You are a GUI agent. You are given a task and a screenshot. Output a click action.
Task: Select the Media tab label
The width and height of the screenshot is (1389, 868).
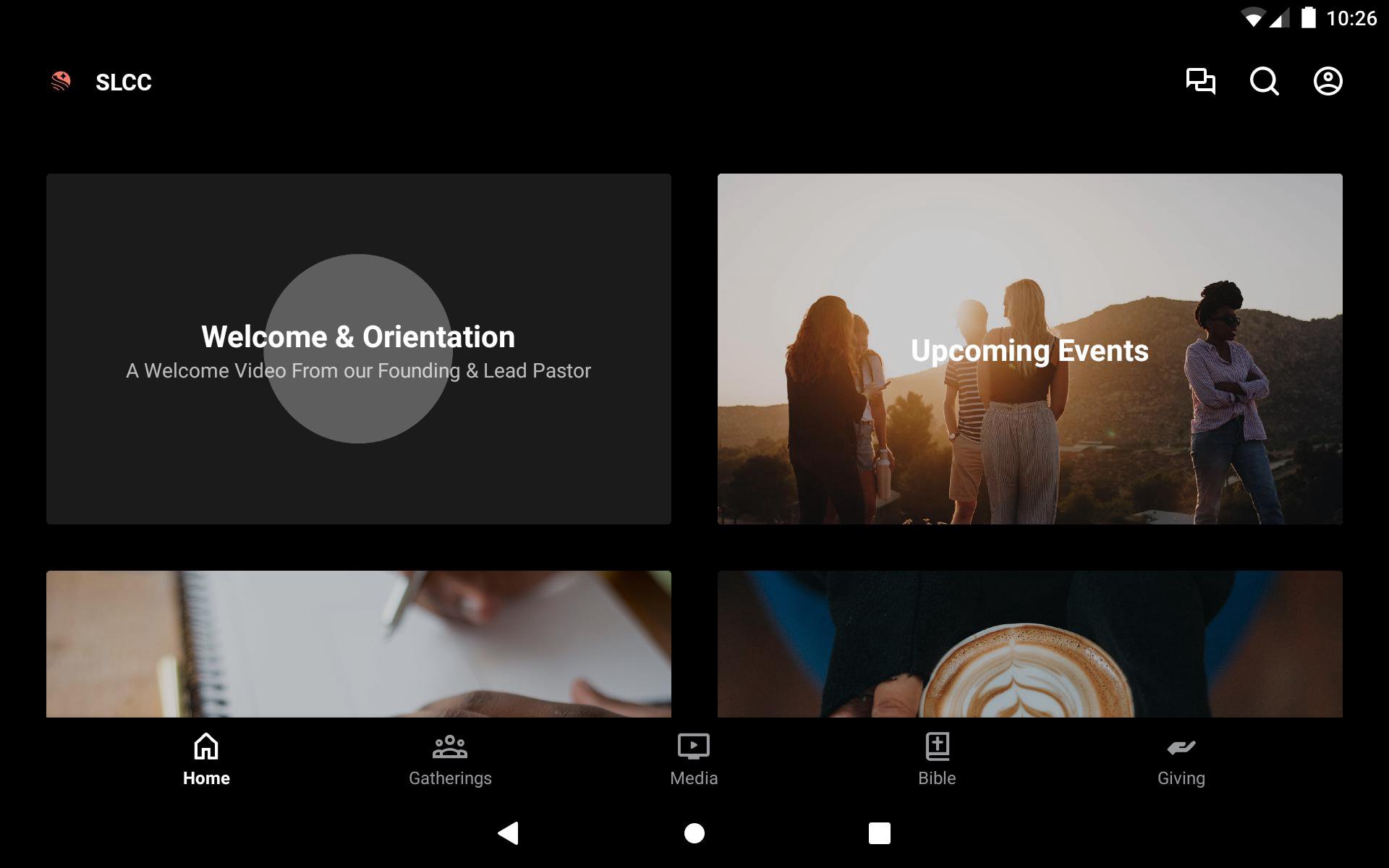coord(693,778)
